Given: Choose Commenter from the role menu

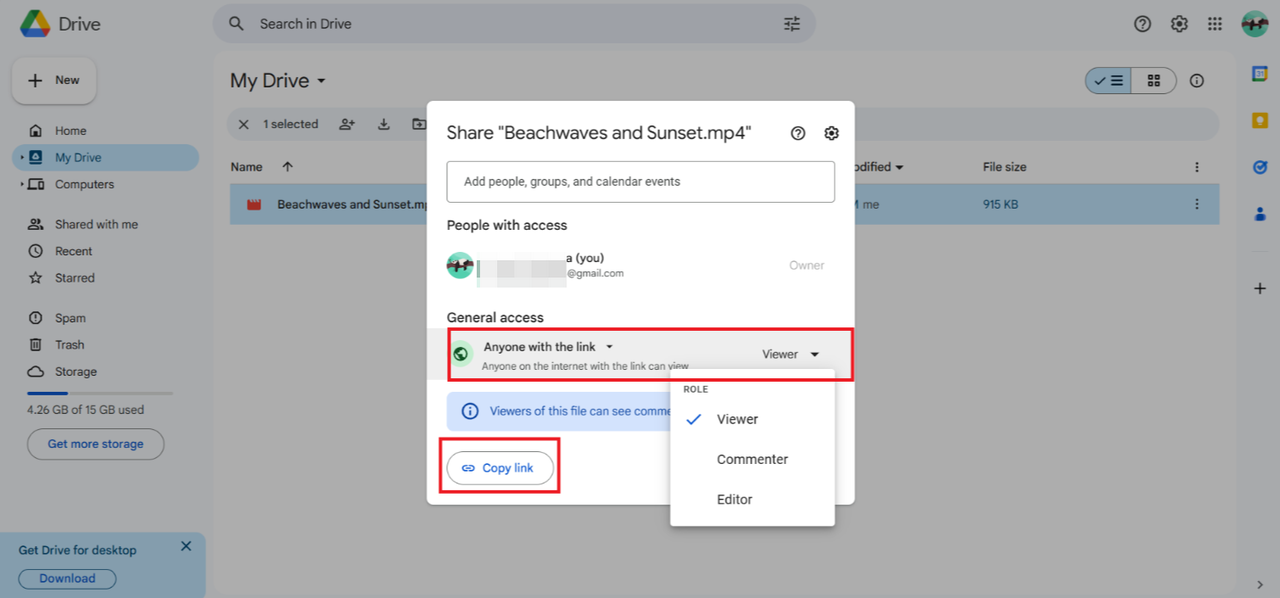Looking at the screenshot, I should click(752, 460).
